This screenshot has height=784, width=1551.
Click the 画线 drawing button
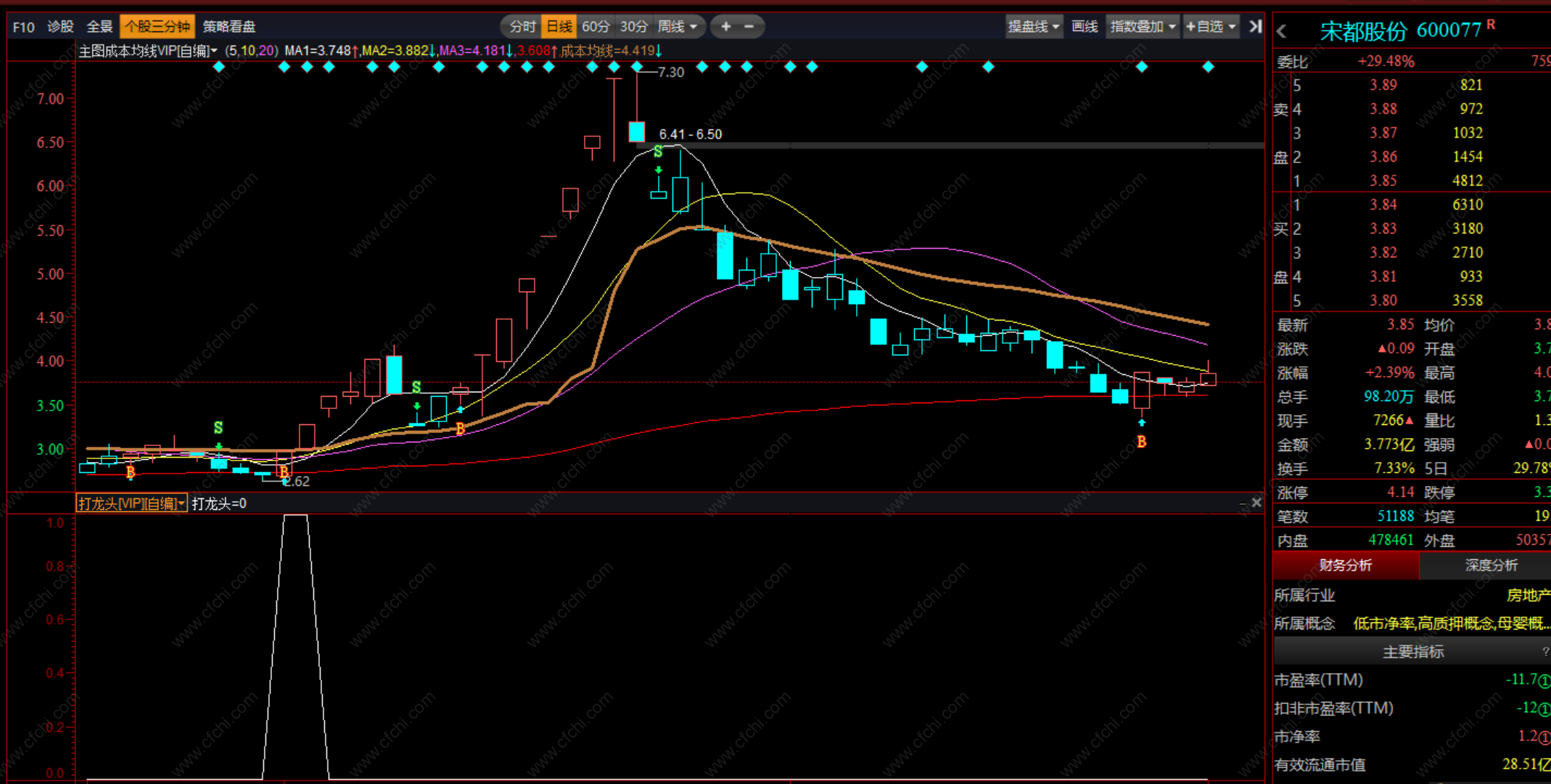tap(1085, 27)
